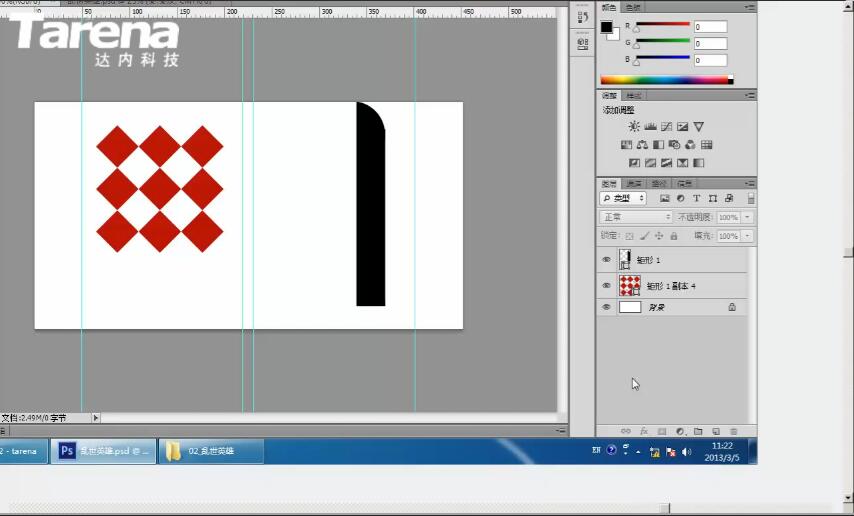Viewport: 854px width, 516px height.
Task: Open the opacity slider dropdown arrow
Action: pyautogui.click(x=747, y=217)
